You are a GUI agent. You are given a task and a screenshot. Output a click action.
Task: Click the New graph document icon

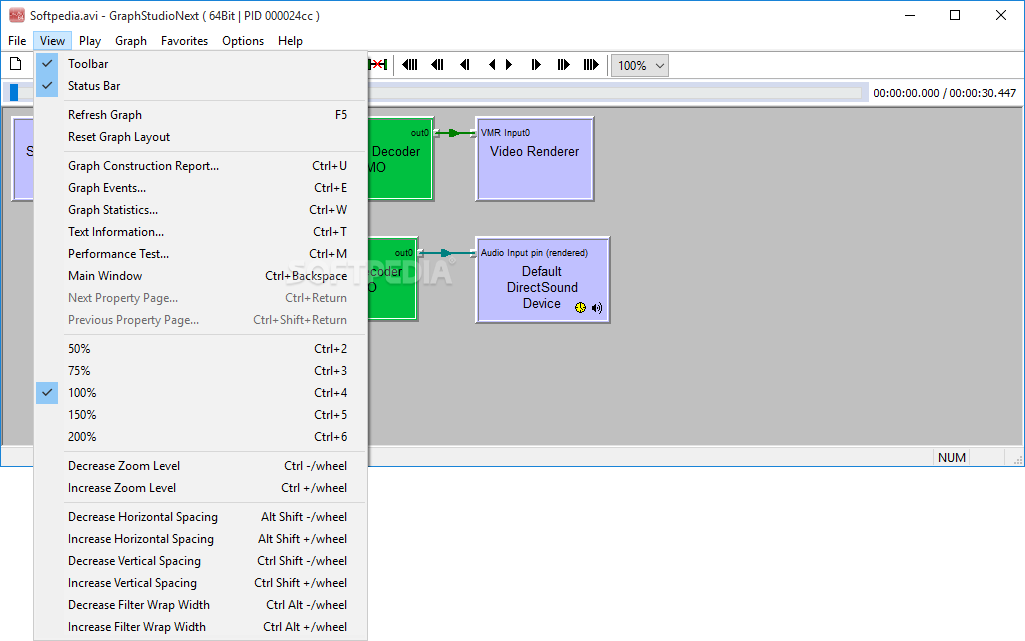[16, 64]
